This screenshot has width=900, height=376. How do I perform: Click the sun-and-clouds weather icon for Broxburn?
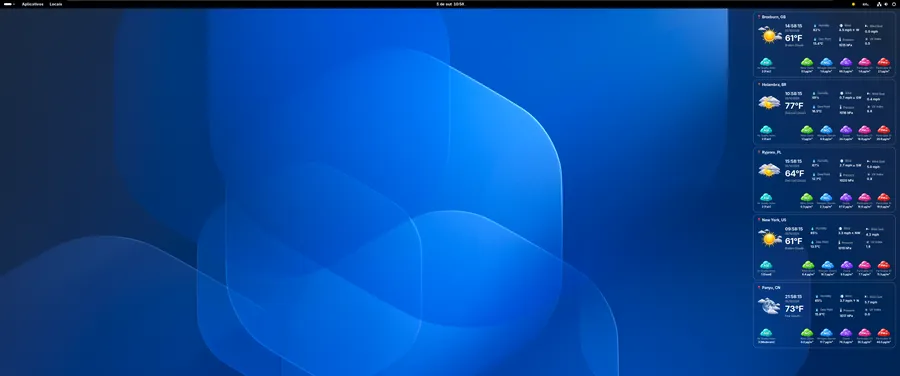pyautogui.click(x=770, y=35)
